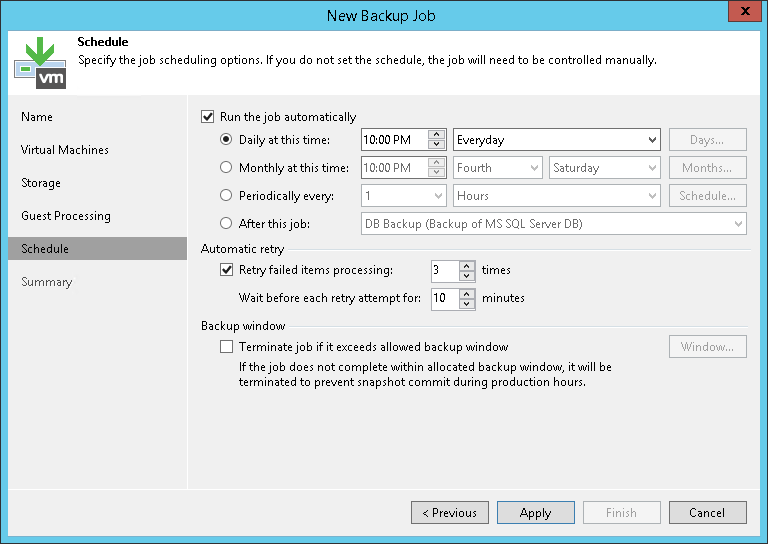Click the retry times number field
Viewport: 768px width, 544px height.
445,270
